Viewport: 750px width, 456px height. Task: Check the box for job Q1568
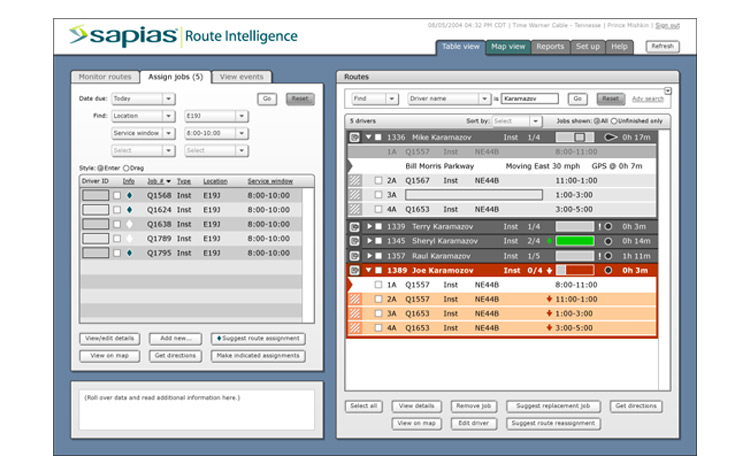[117, 195]
